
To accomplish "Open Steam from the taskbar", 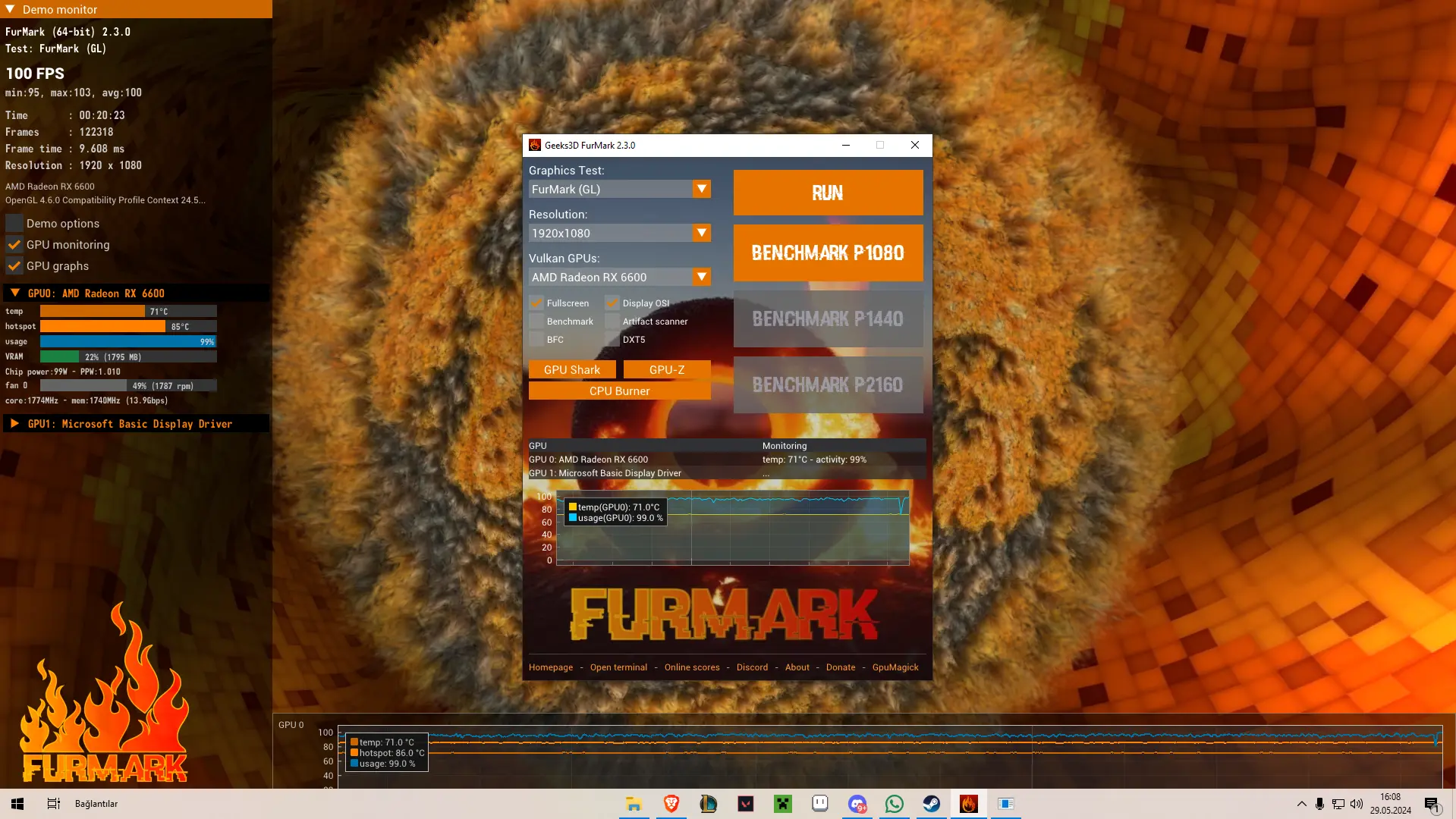I will (x=931, y=804).
